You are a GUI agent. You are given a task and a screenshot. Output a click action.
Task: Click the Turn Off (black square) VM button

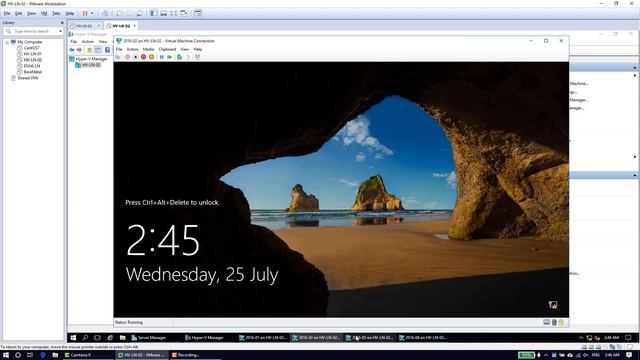tap(136, 57)
